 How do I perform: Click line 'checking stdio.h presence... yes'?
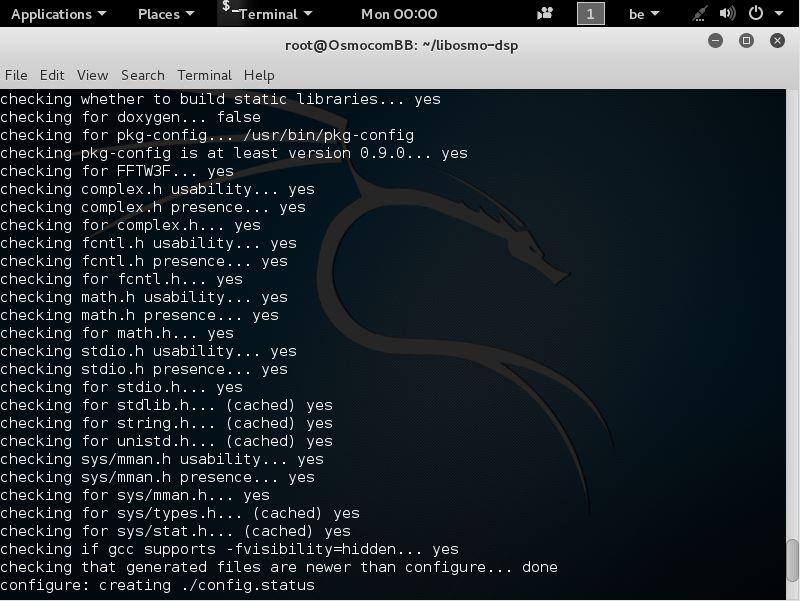[144, 369]
